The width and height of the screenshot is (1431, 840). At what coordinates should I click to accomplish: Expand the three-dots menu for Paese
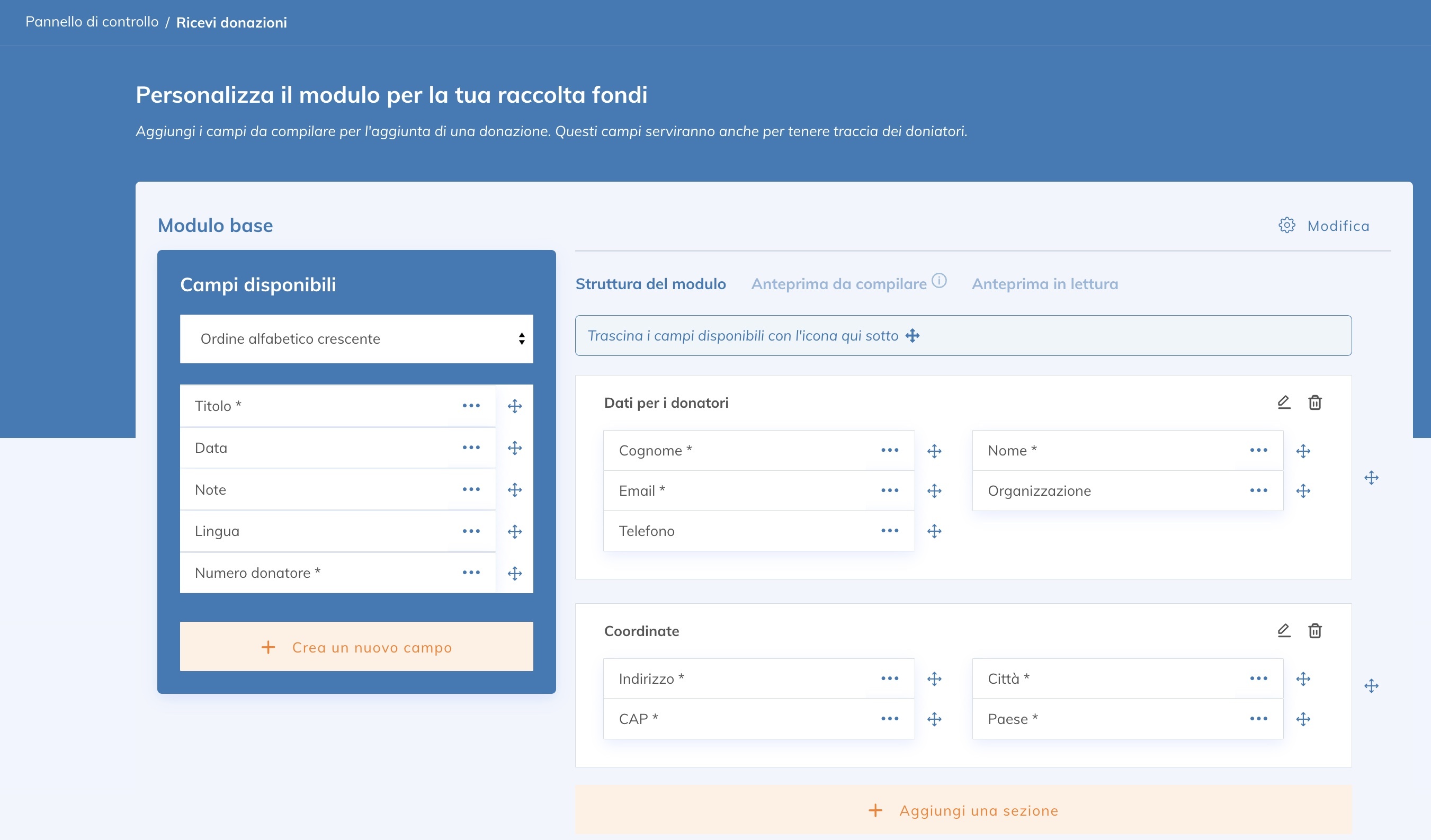pos(1258,719)
